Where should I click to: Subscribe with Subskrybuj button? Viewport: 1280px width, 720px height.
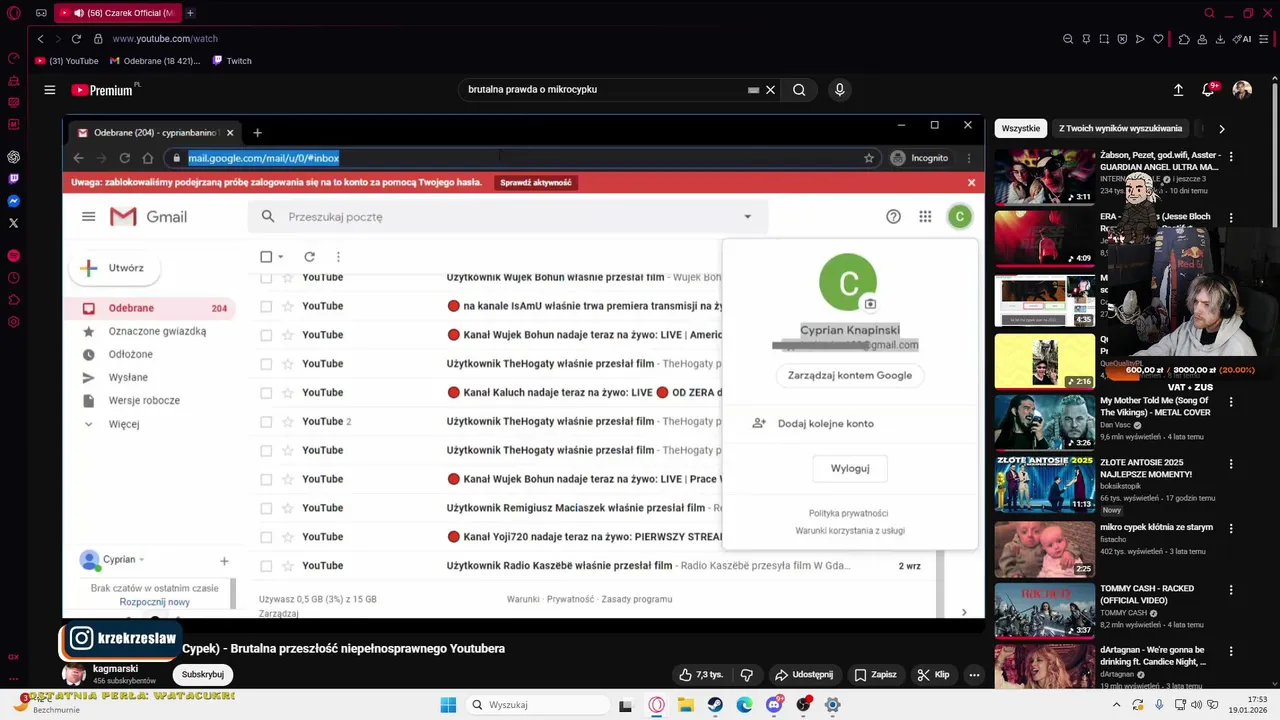tap(203, 675)
